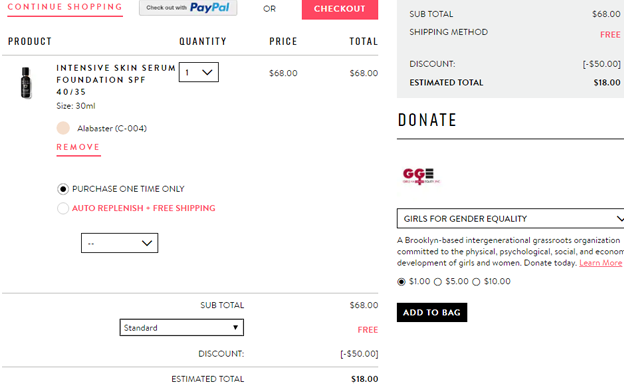Click the red CHECKOUT button
This screenshot has width=624, height=387.
[340, 9]
